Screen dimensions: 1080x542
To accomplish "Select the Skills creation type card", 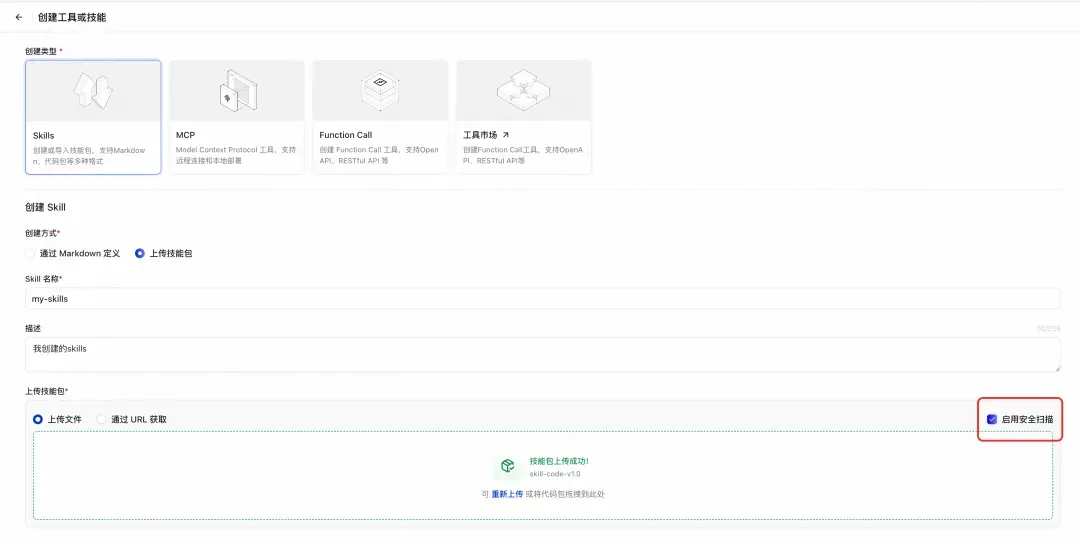I will [93, 117].
